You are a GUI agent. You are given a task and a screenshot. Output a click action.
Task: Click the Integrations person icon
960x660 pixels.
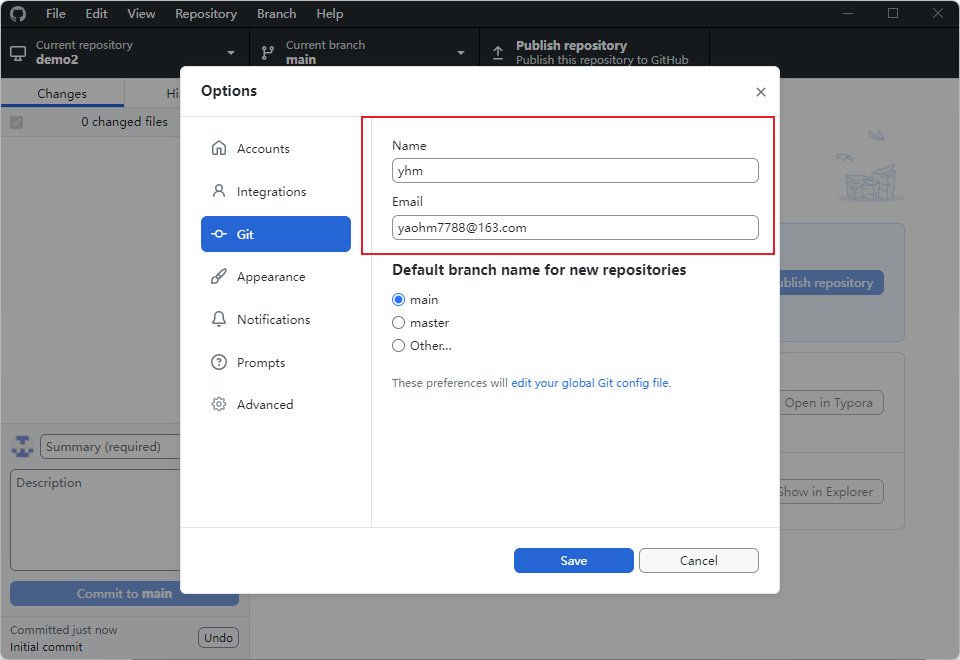pyautogui.click(x=219, y=191)
